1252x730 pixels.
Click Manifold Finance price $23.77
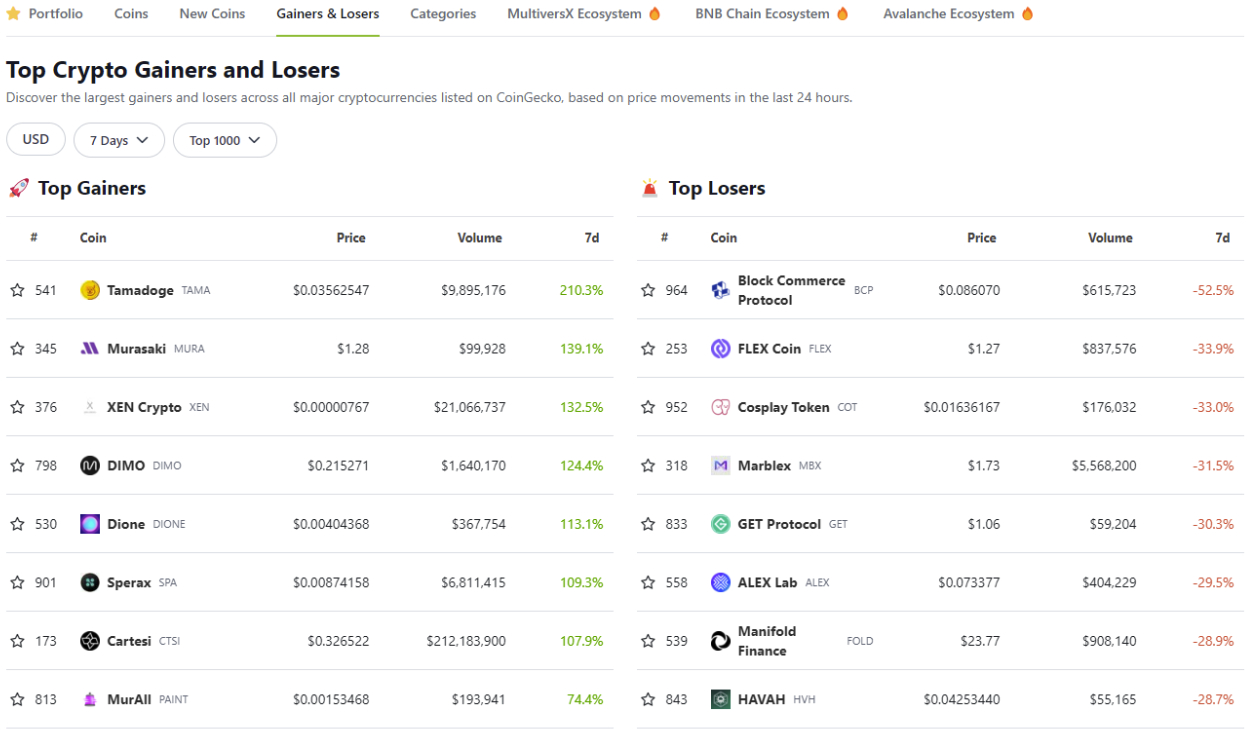coord(980,641)
